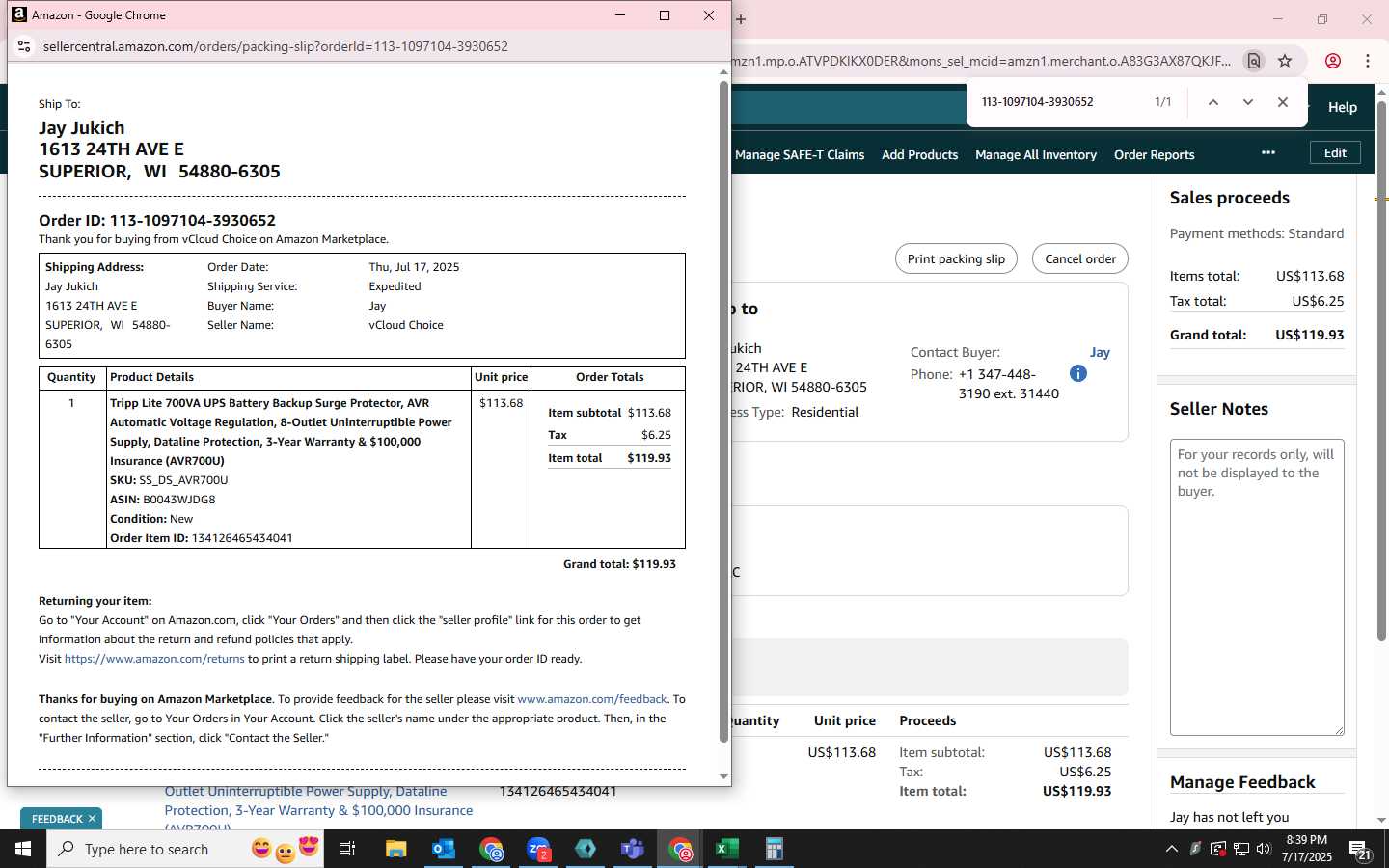The image size is (1389, 868).
Task: Open Task View from the taskbar
Action: point(347,849)
